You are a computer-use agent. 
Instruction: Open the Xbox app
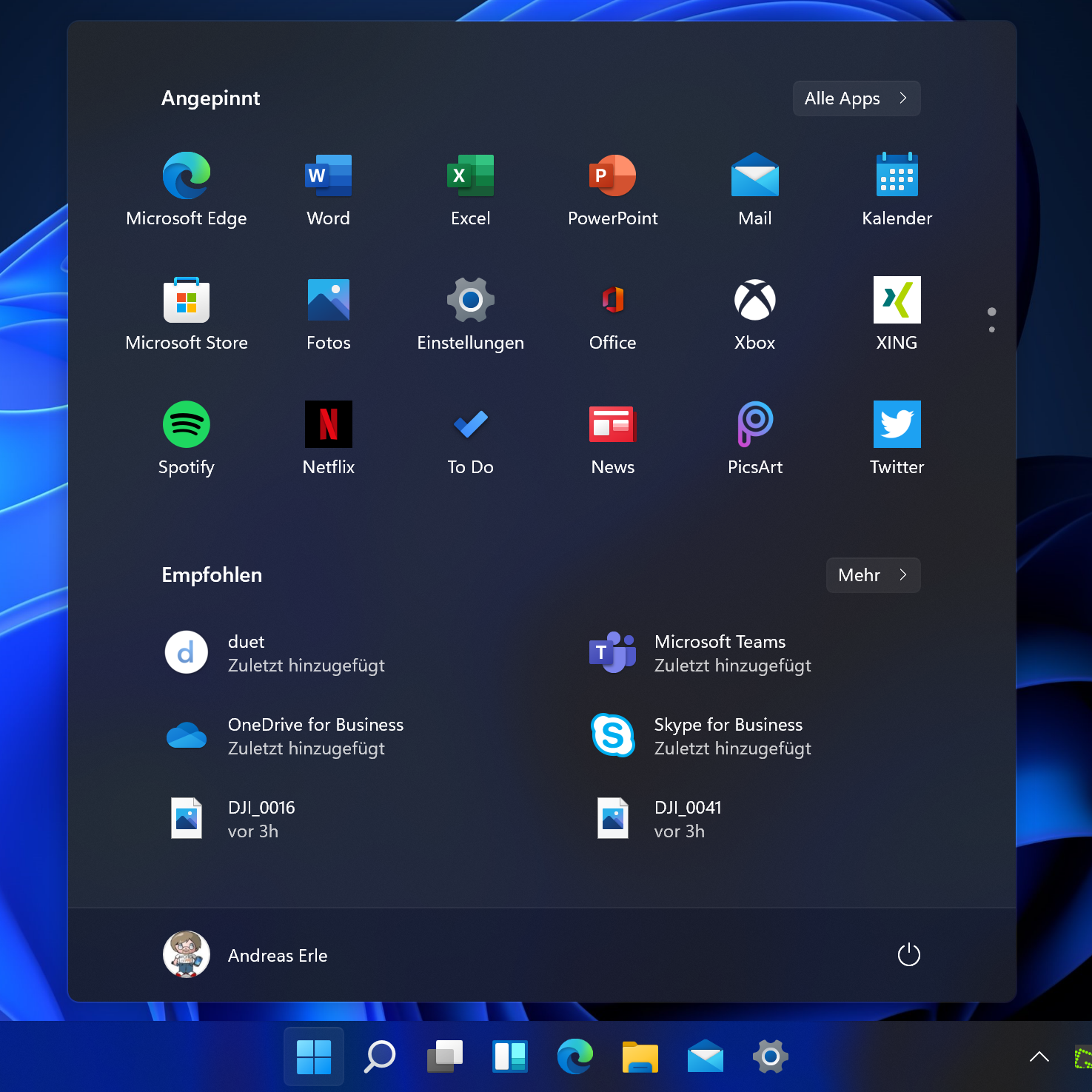pyautogui.click(x=755, y=315)
